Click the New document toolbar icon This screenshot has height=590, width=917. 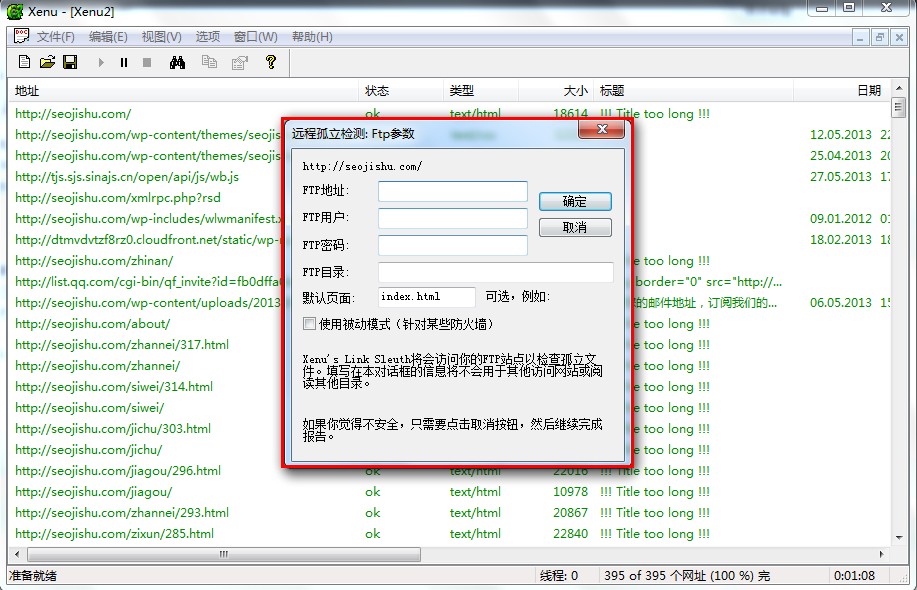(x=25, y=62)
